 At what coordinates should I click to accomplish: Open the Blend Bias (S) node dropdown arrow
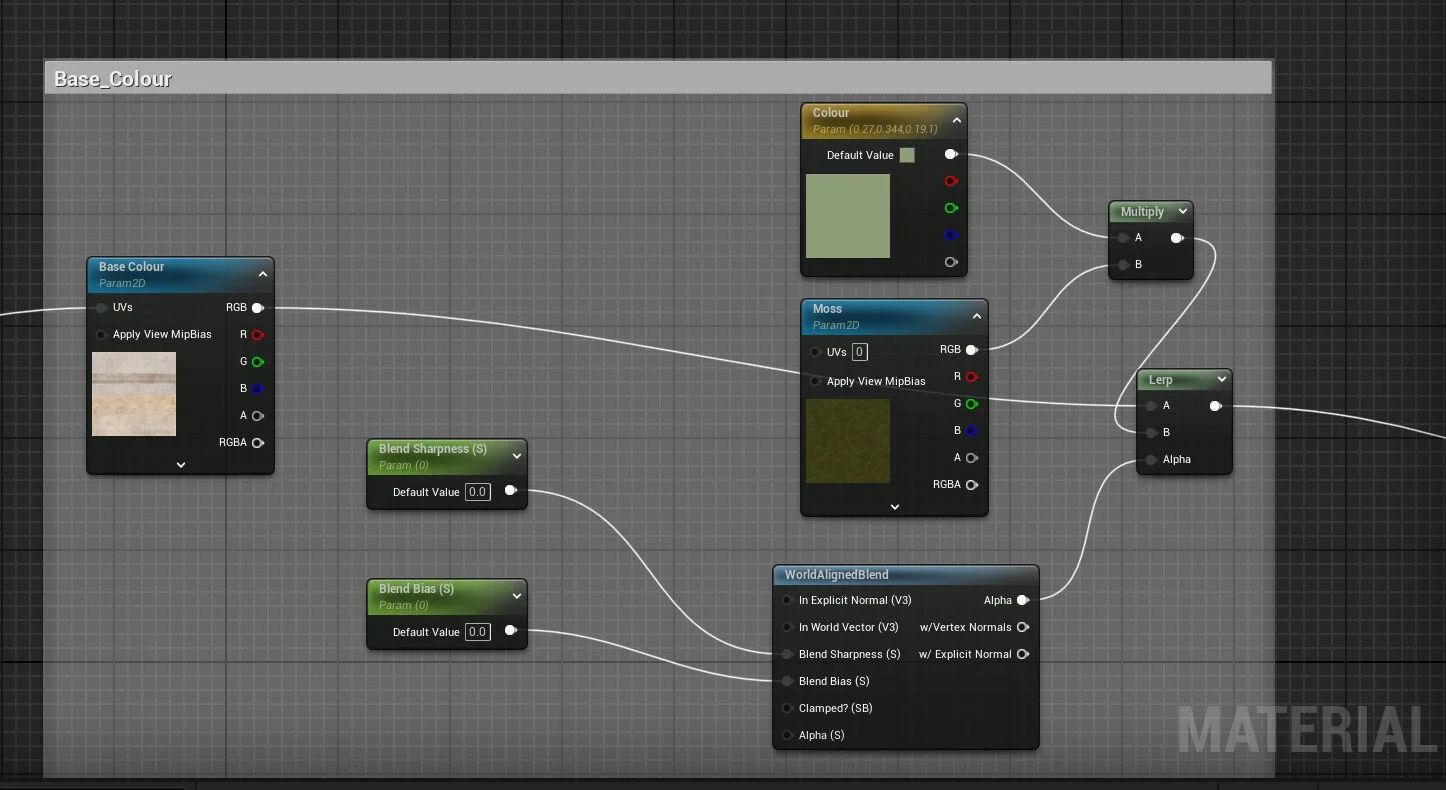tap(517, 596)
